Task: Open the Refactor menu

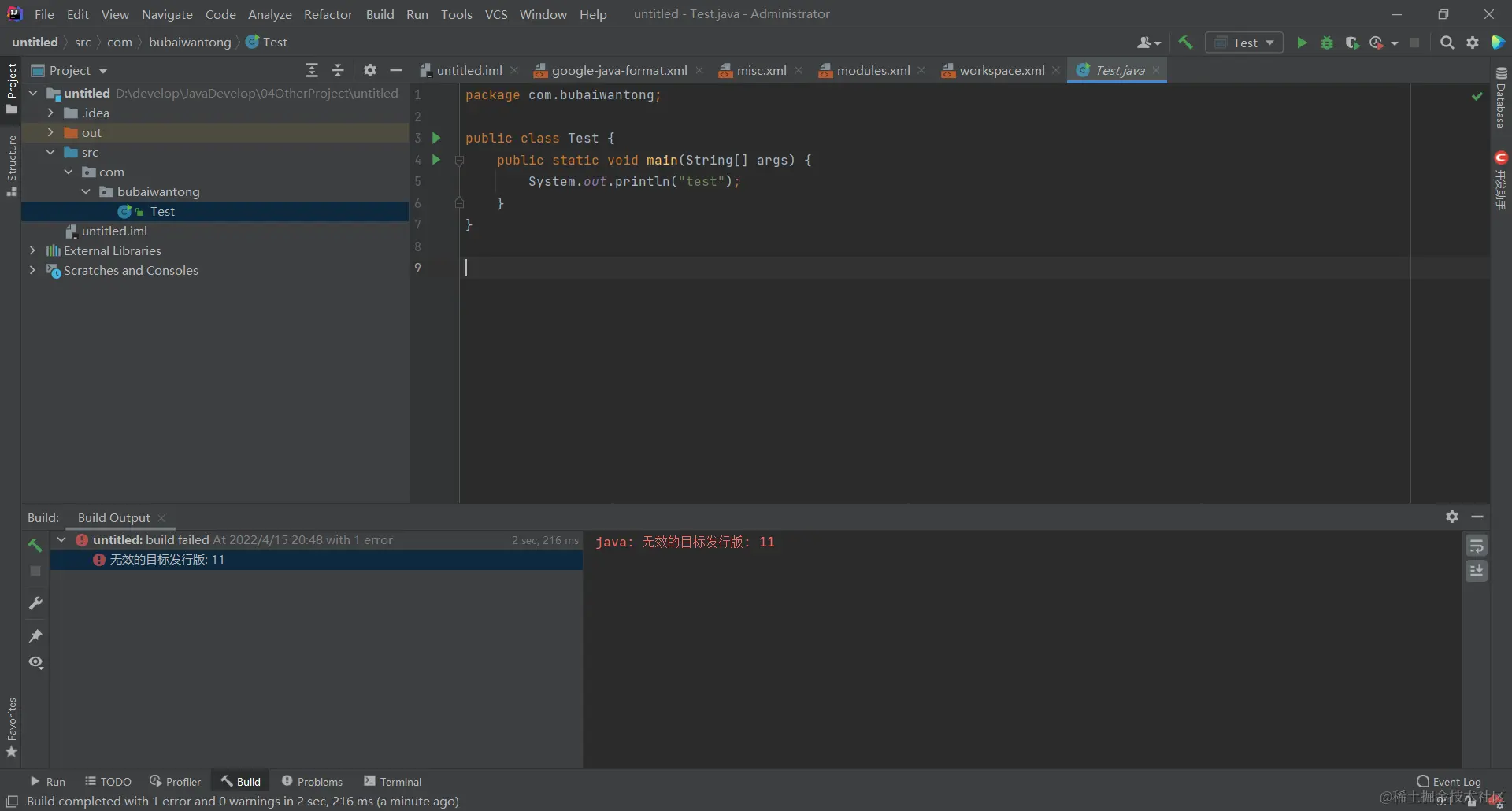Action: (x=328, y=14)
